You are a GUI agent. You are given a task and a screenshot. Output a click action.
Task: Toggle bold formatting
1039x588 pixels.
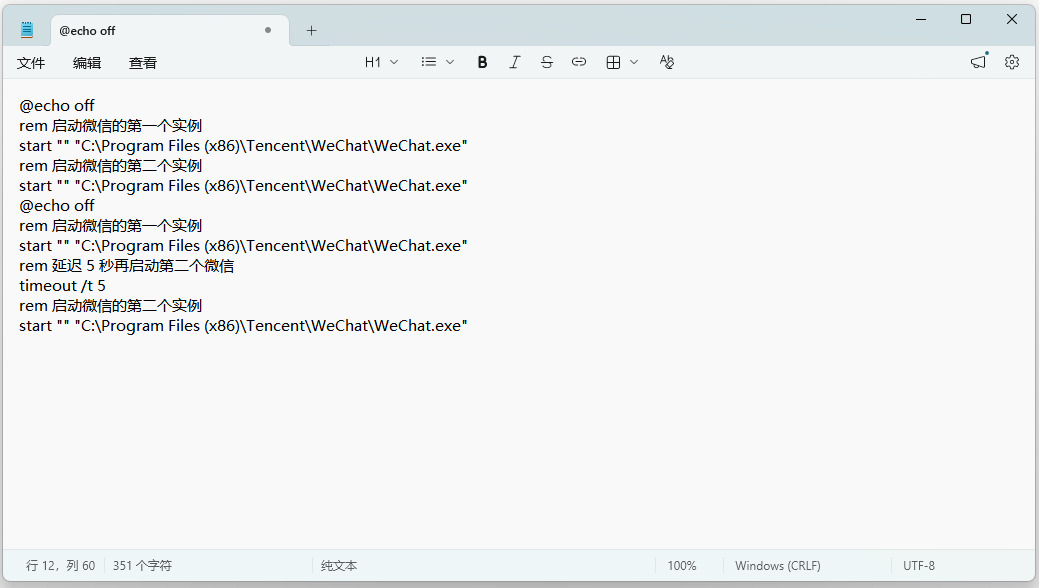coord(482,62)
